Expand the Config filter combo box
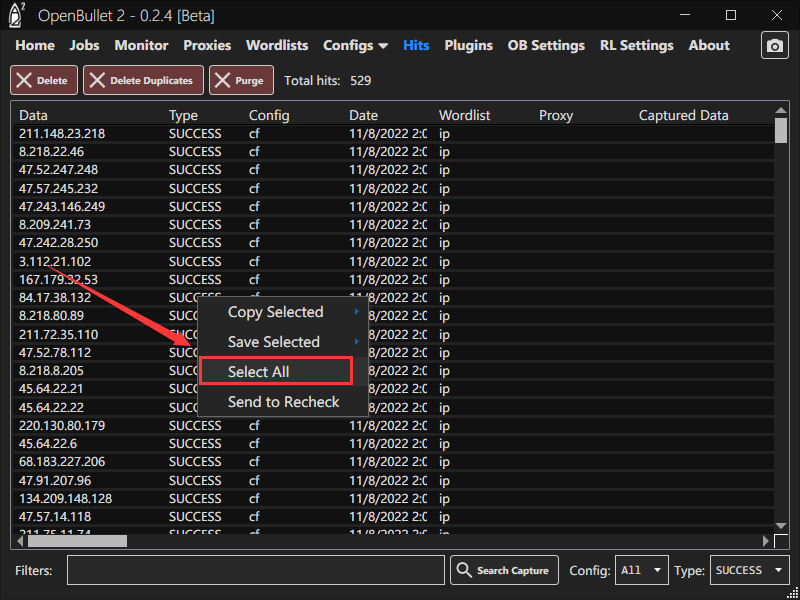The height and width of the screenshot is (600, 800). (642, 570)
